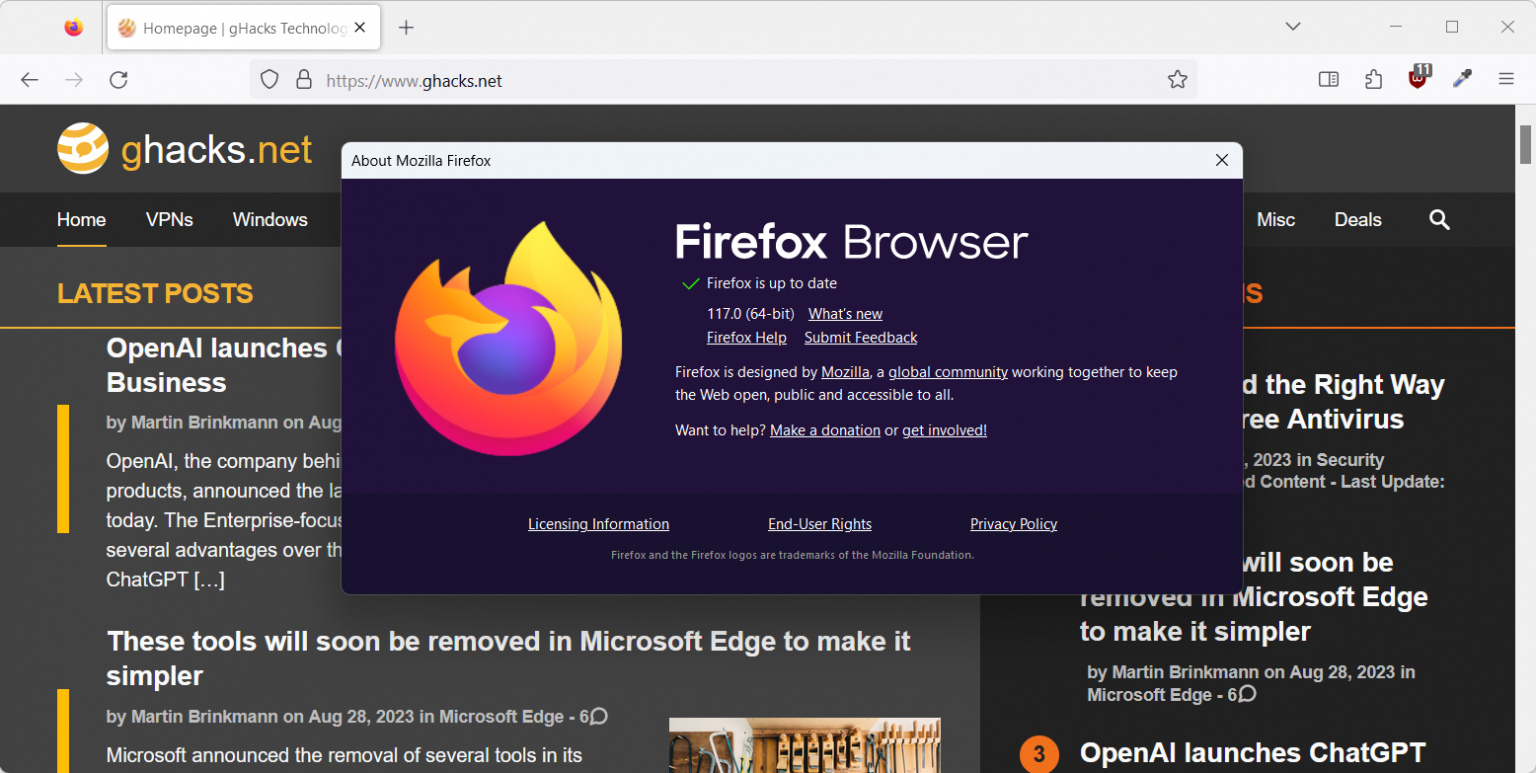Open the list all tabs dropdown
1536x773 pixels.
(x=1292, y=27)
